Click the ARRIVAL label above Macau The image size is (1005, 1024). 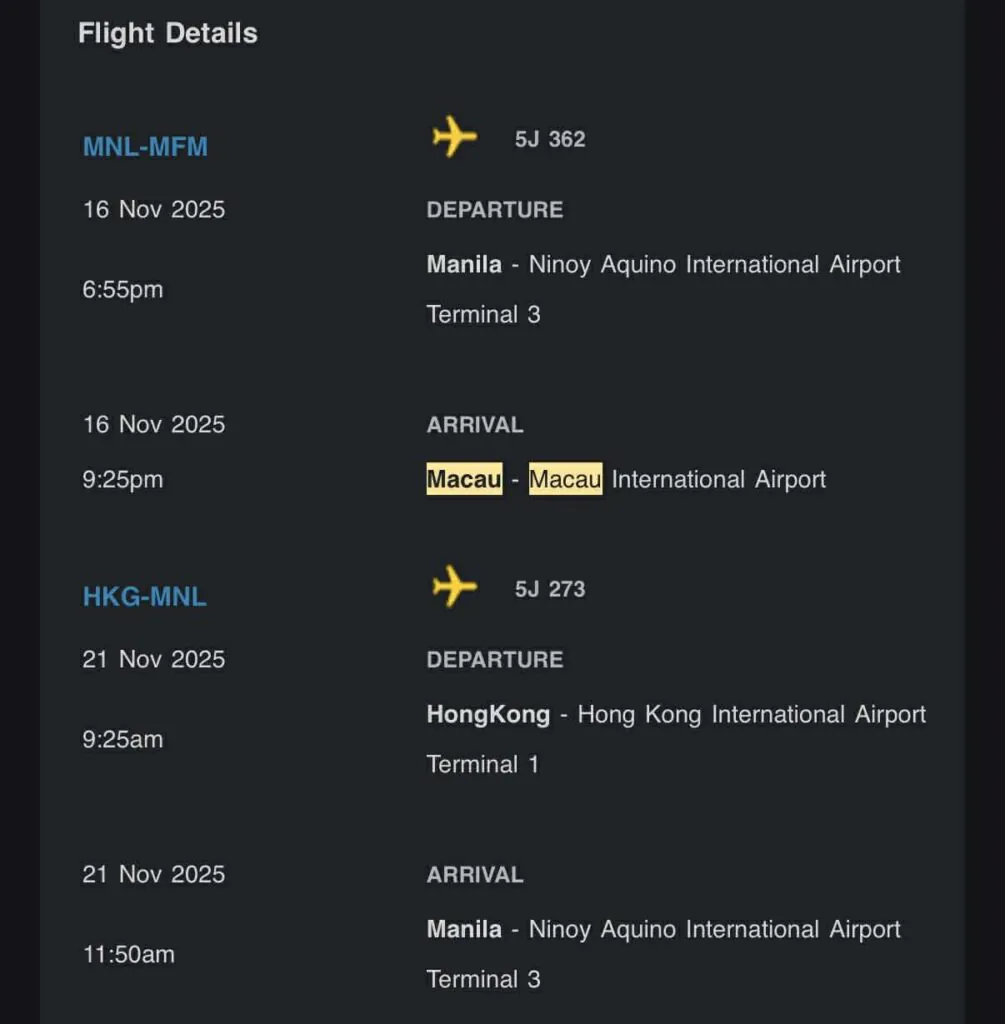[475, 425]
